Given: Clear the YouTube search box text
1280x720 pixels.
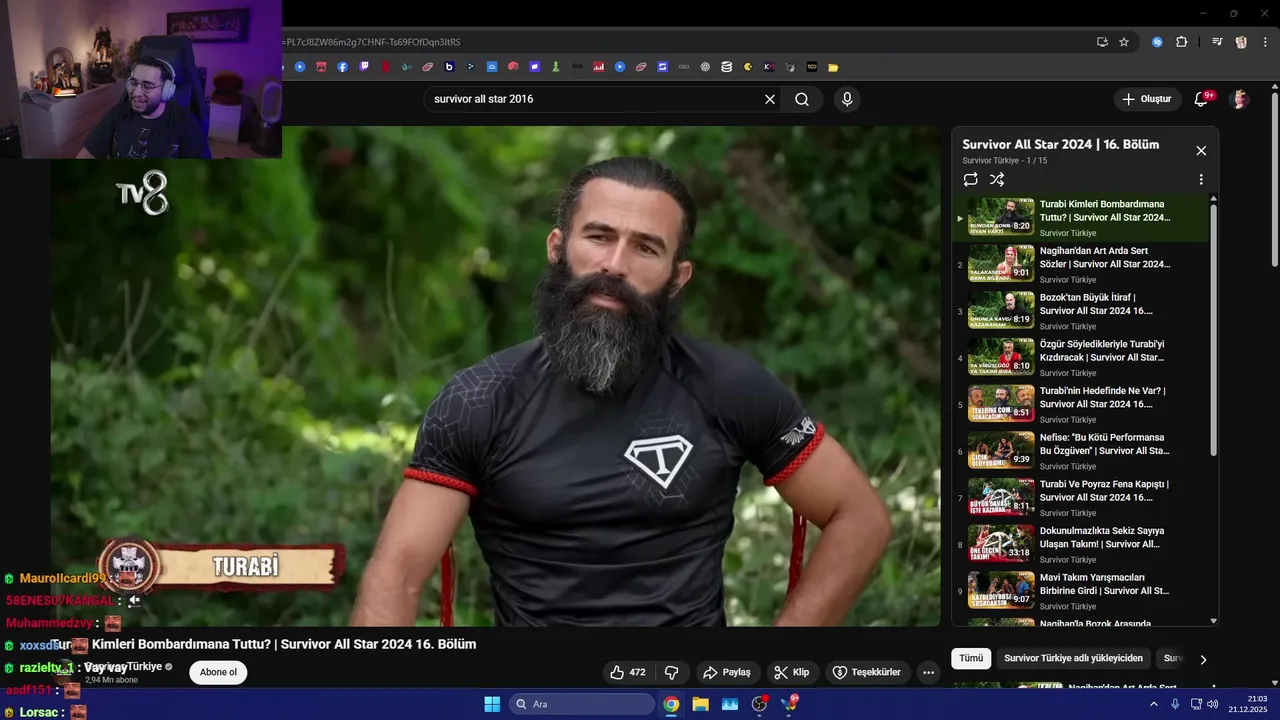Looking at the screenshot, I should pos(770,99).
